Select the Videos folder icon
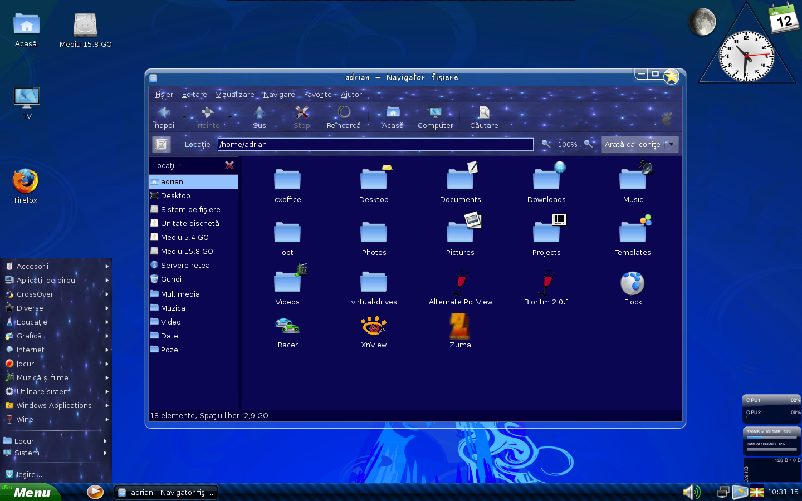Image resolution: width=802 pixels, height=501 pixels. [x=287, y=281]
